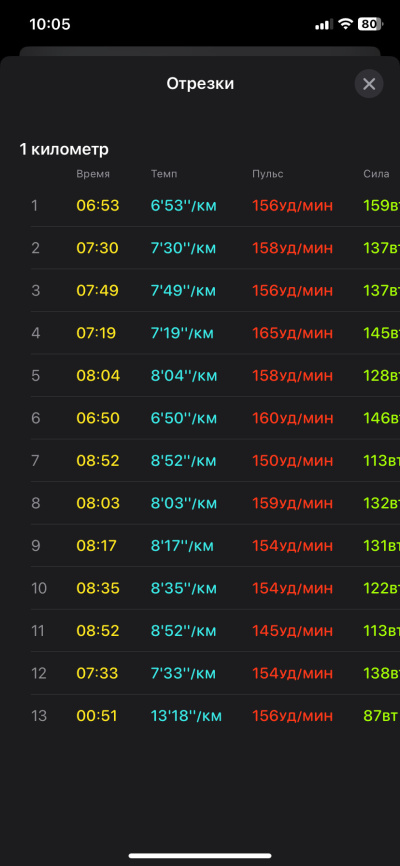
Task: Select split 13 pace 13'18''/км
Action: (x=186, y=716)
